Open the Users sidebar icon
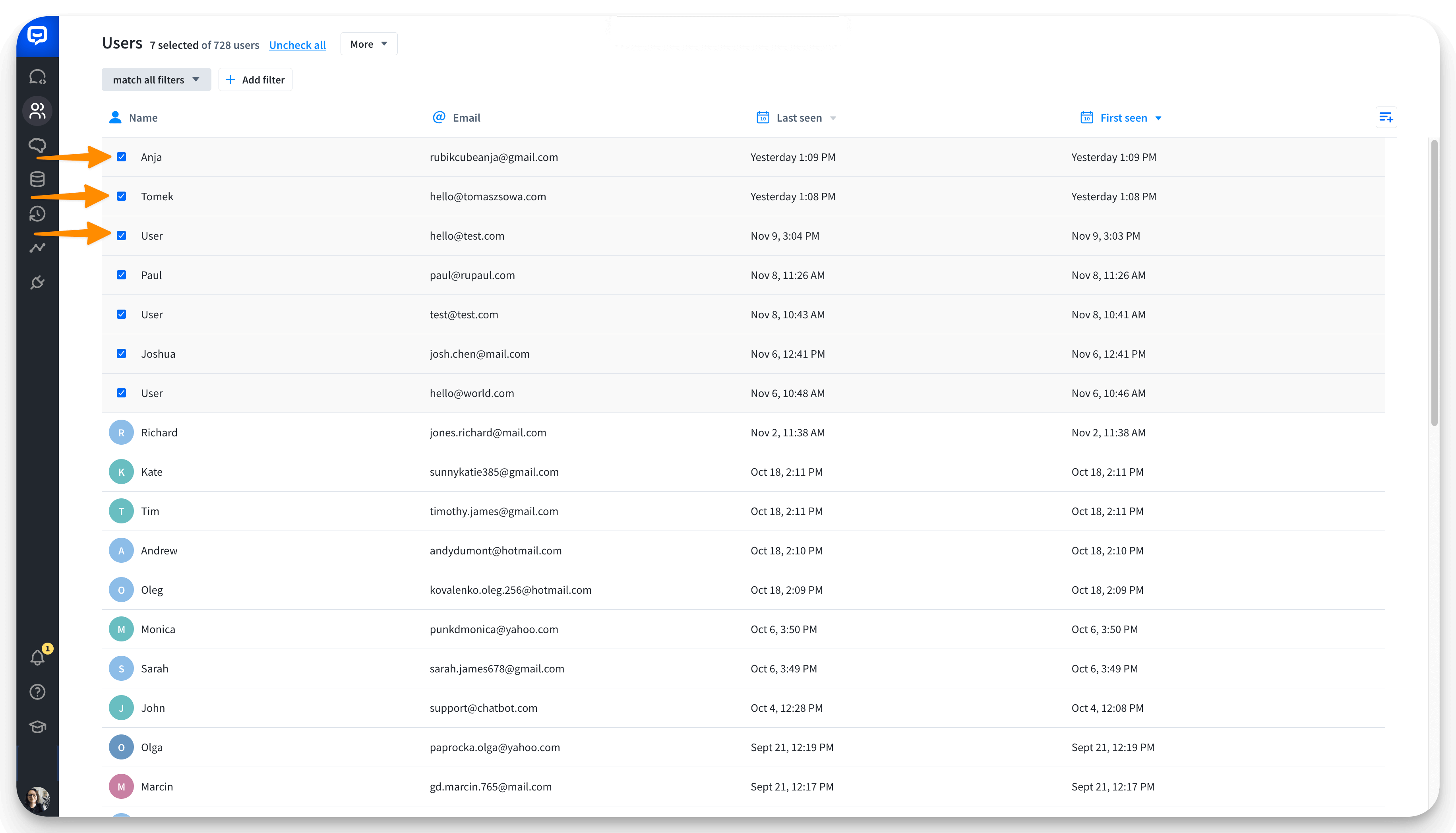The height and width of the screenshot is (833, 1456). click(37, 110)
